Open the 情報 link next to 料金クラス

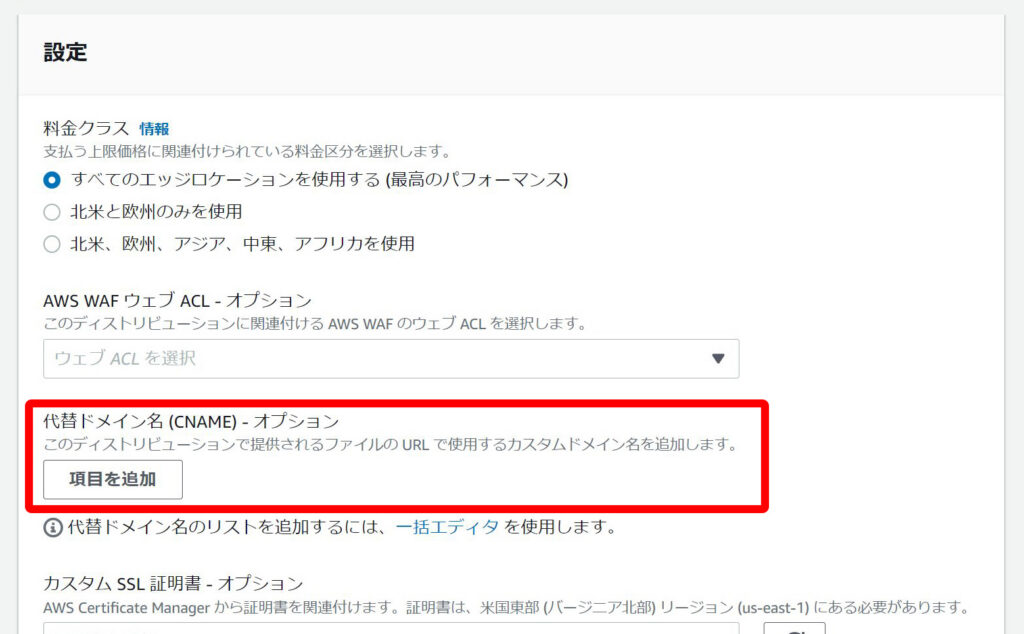154,129
